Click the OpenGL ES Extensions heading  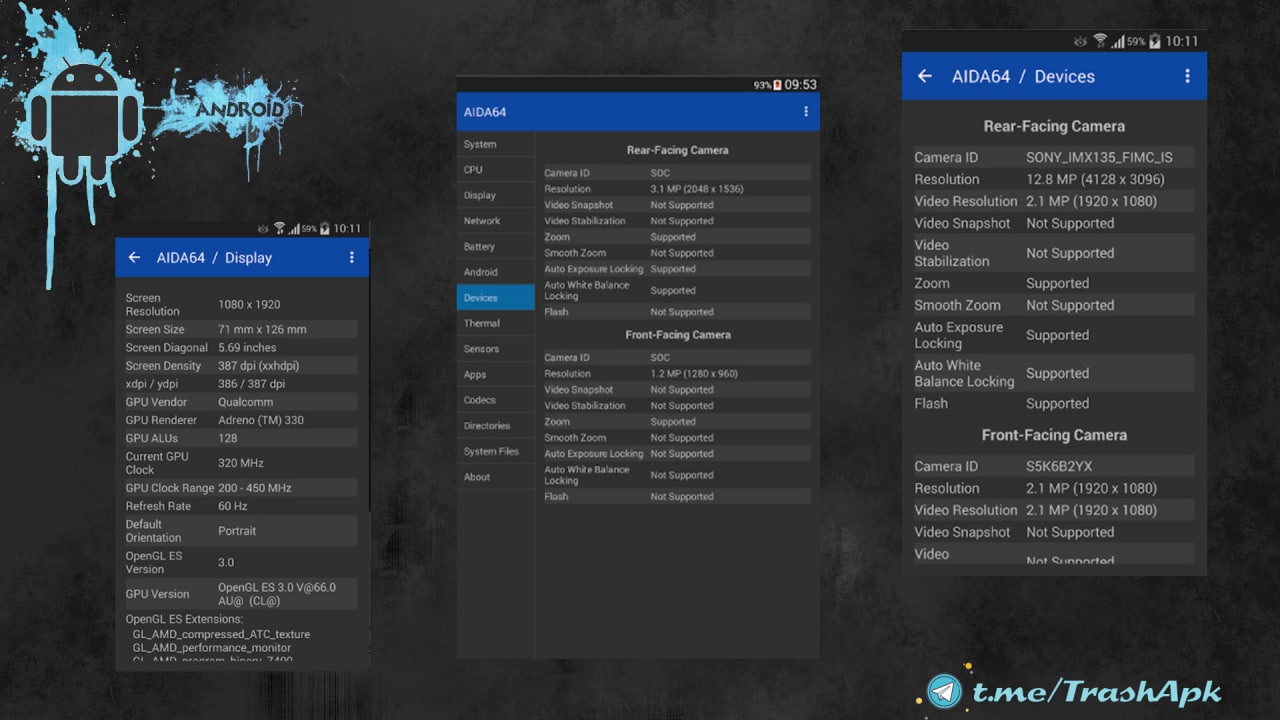tap(184, 619)
